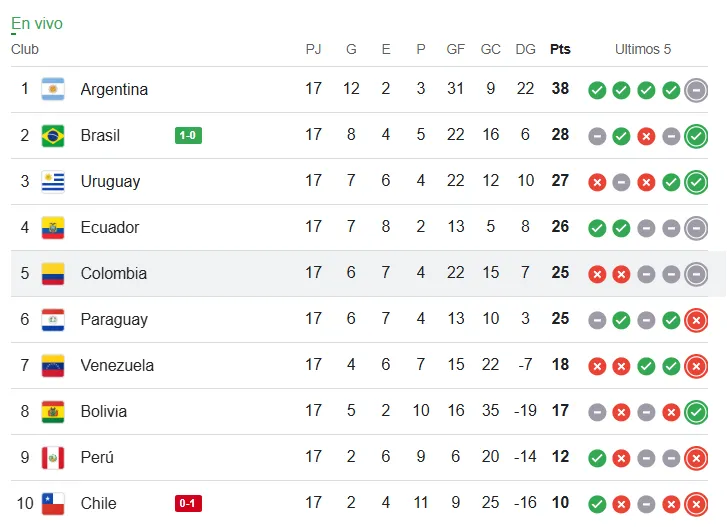This screenshot has width=727, height=527.
Task: Click the Colombia flag icon
Action: 53,273
